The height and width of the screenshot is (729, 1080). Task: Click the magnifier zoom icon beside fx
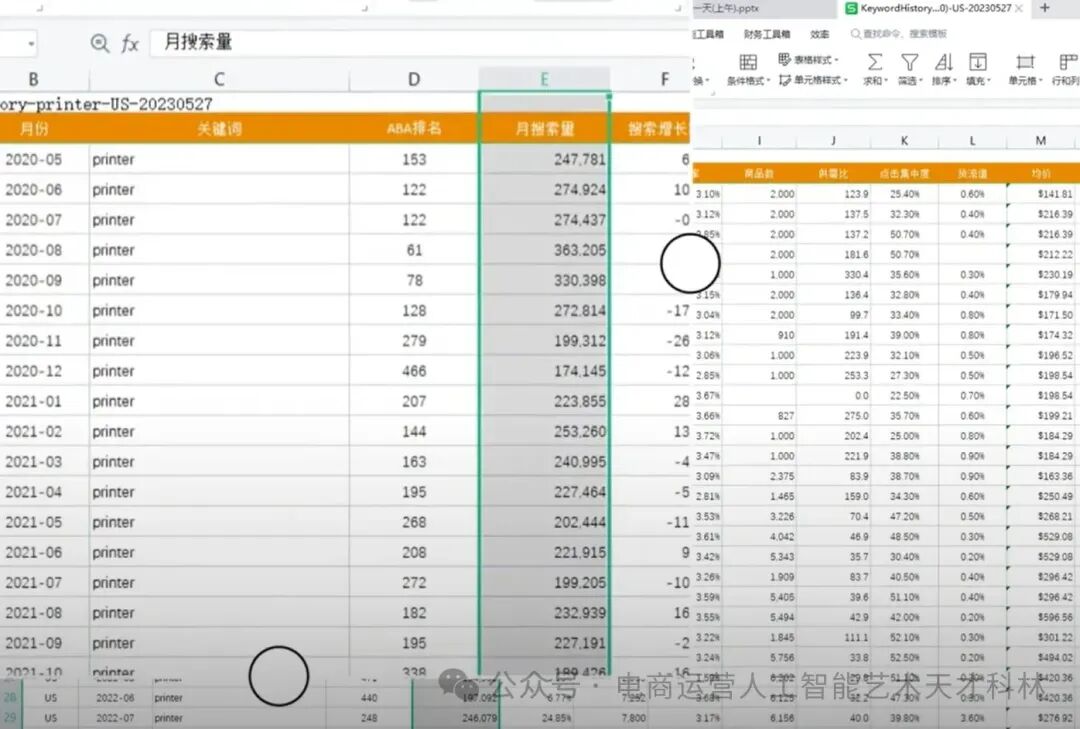click(101, 44)
